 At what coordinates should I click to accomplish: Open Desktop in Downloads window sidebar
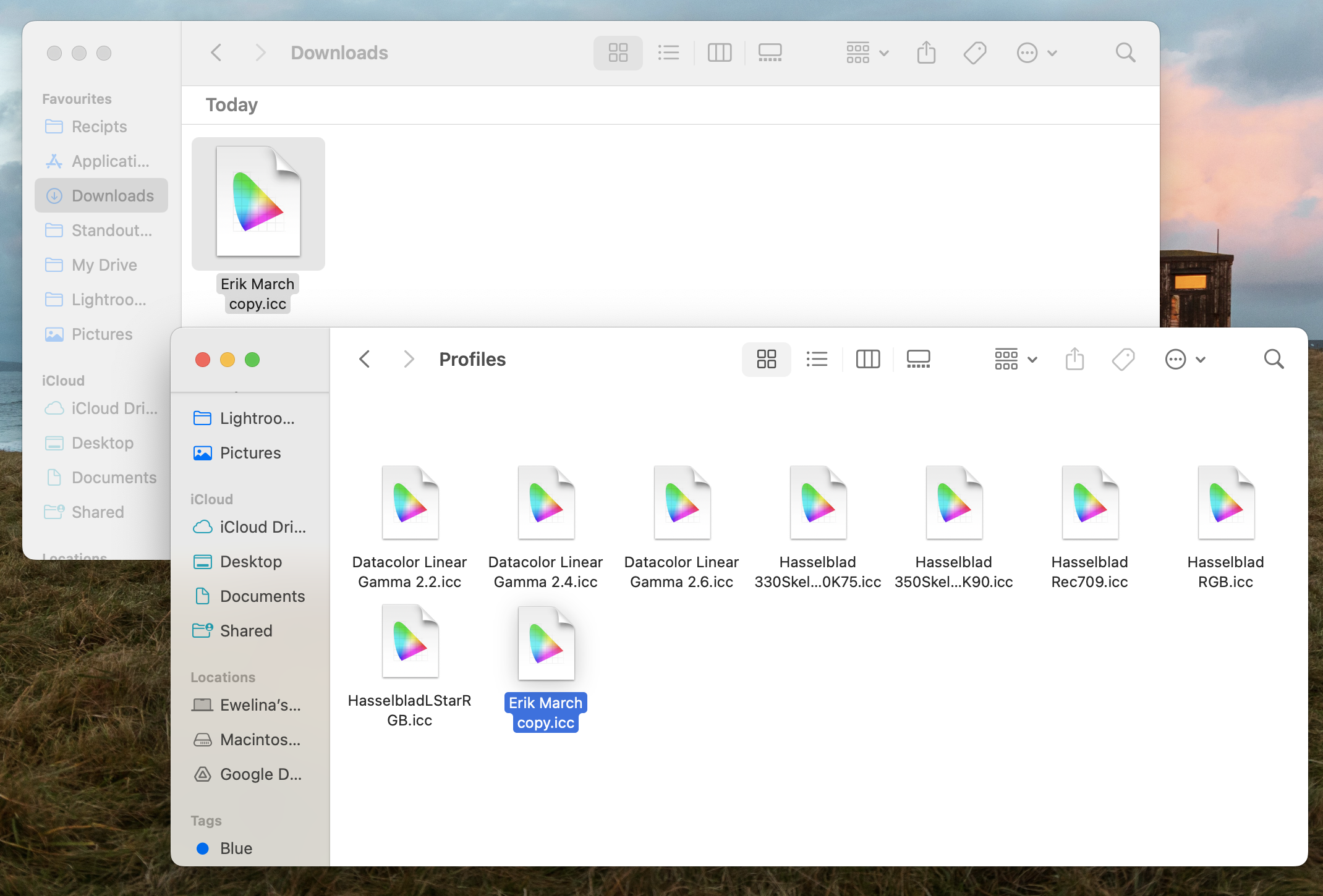pos(101,443)
